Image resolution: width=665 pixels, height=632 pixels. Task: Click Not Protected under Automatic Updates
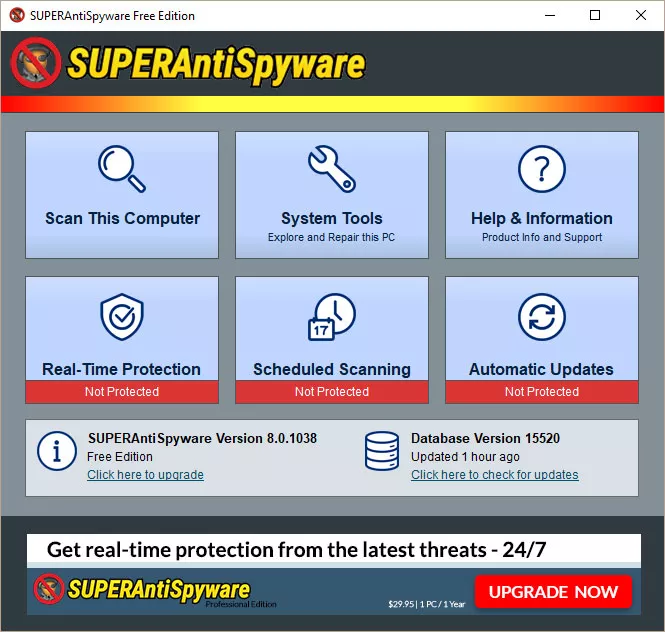(542, 392)
